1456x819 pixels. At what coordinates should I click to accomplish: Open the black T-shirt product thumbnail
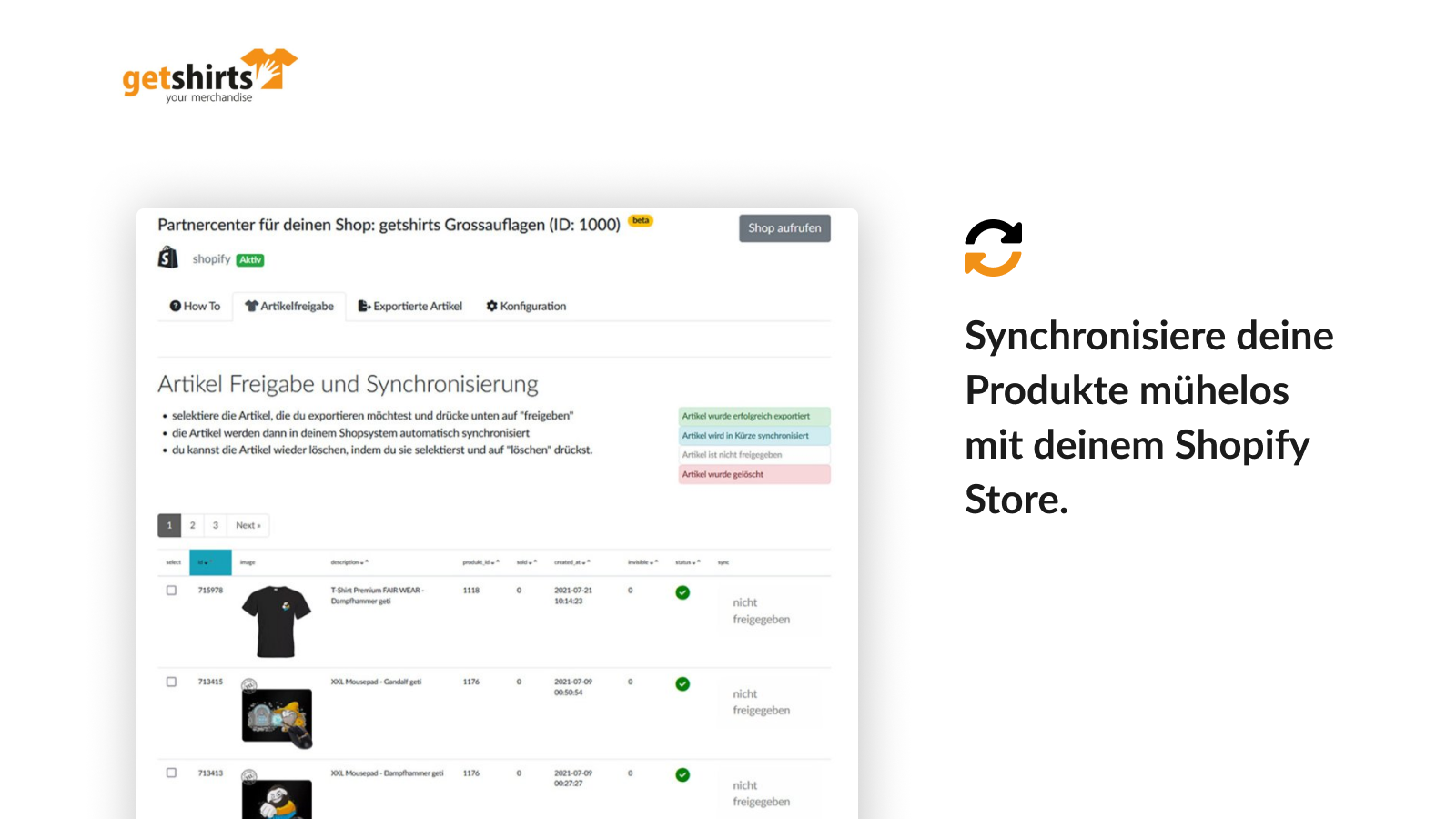[277, 622]
